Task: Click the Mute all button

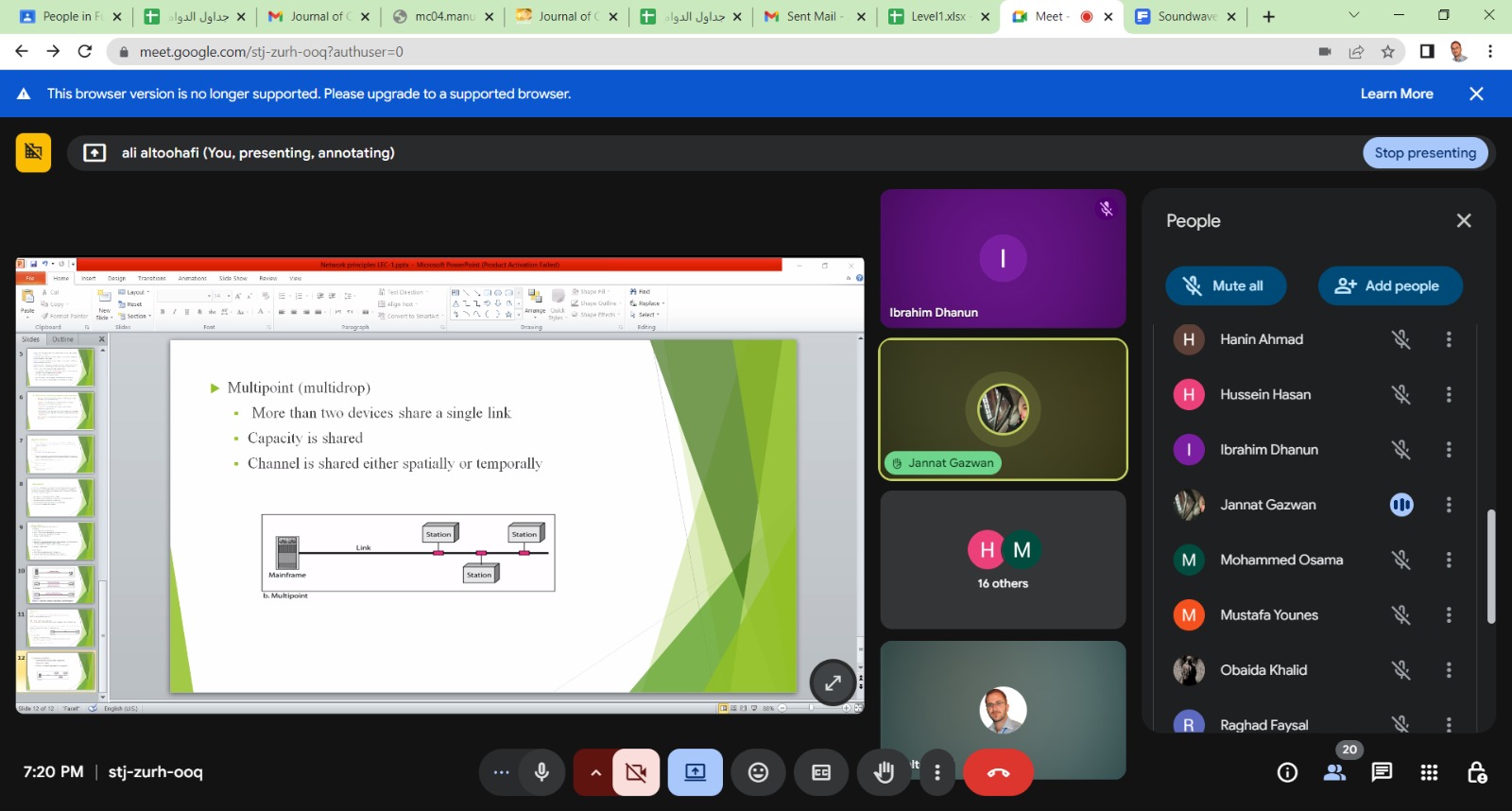Action: [x=1226, y=285]
